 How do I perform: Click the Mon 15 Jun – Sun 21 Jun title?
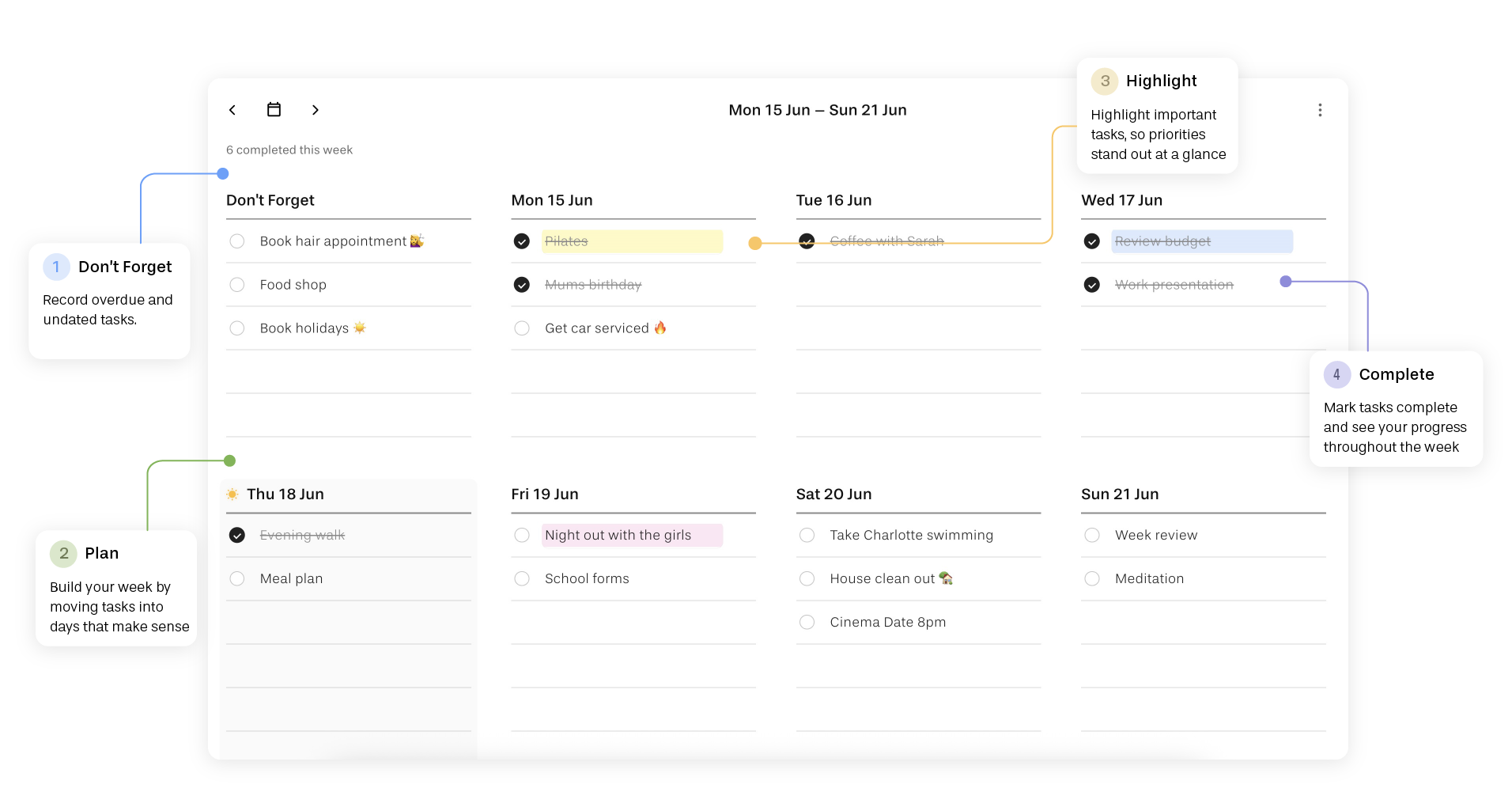(818, 110)
